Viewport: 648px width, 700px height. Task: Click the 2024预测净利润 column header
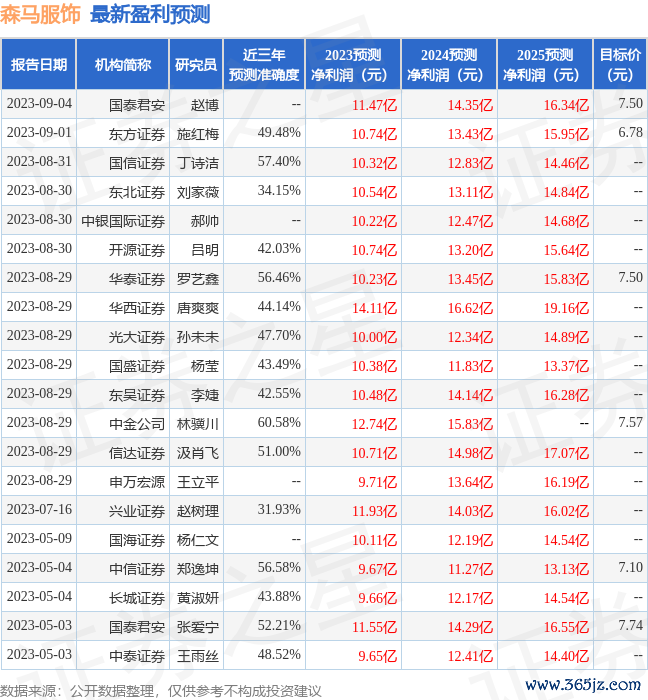coord(449,64)
